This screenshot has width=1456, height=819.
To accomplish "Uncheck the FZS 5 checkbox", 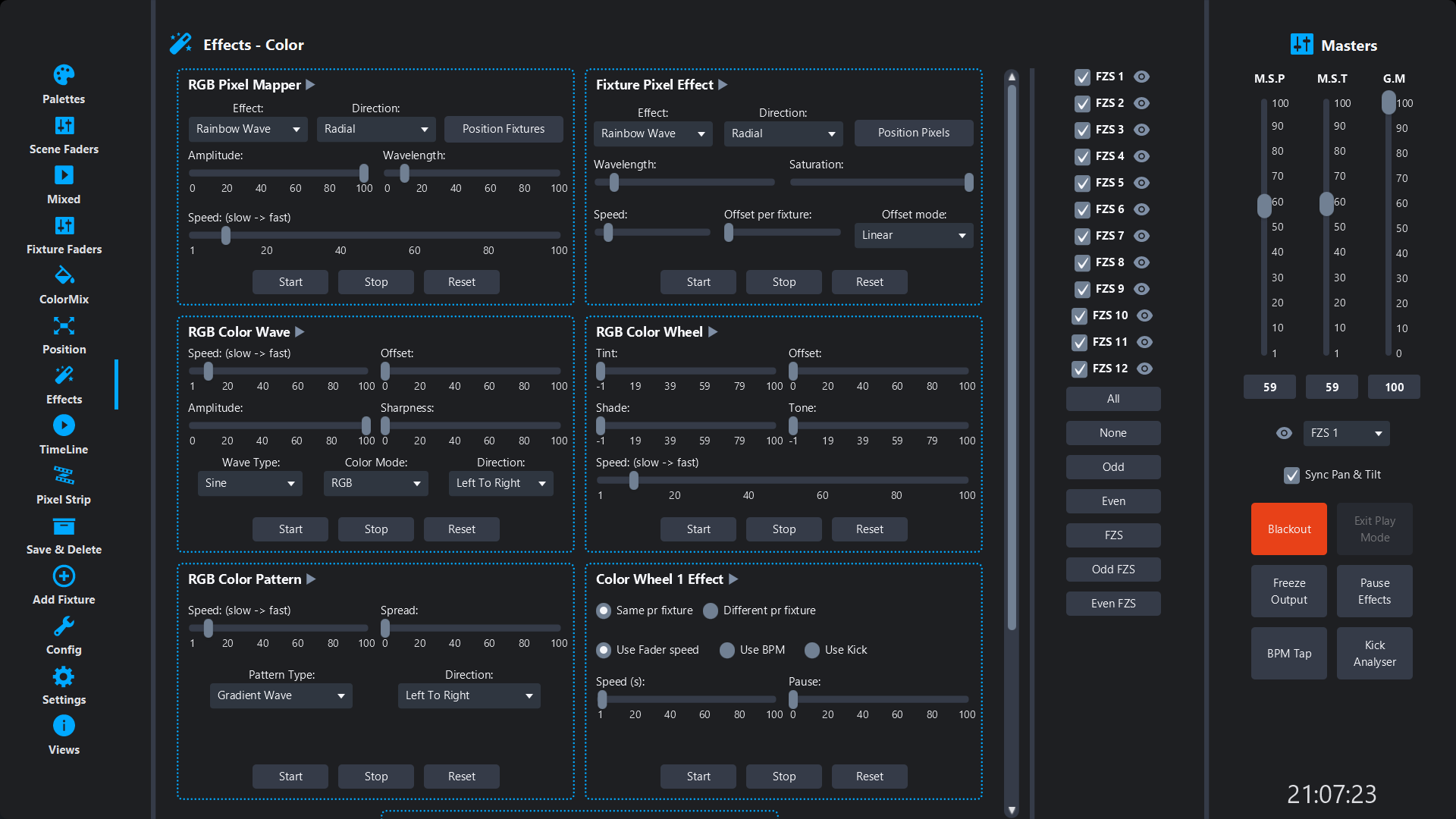I will [1083, 184].
